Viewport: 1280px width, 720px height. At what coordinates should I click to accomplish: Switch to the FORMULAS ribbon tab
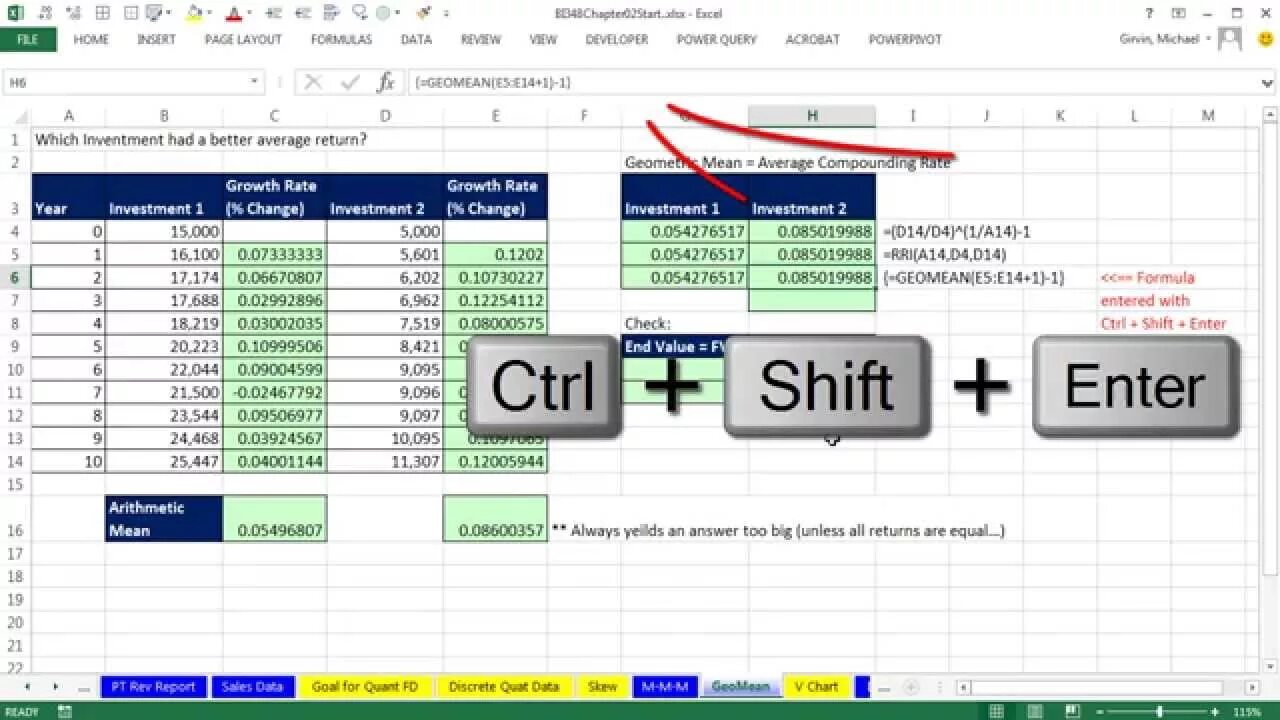341,40
